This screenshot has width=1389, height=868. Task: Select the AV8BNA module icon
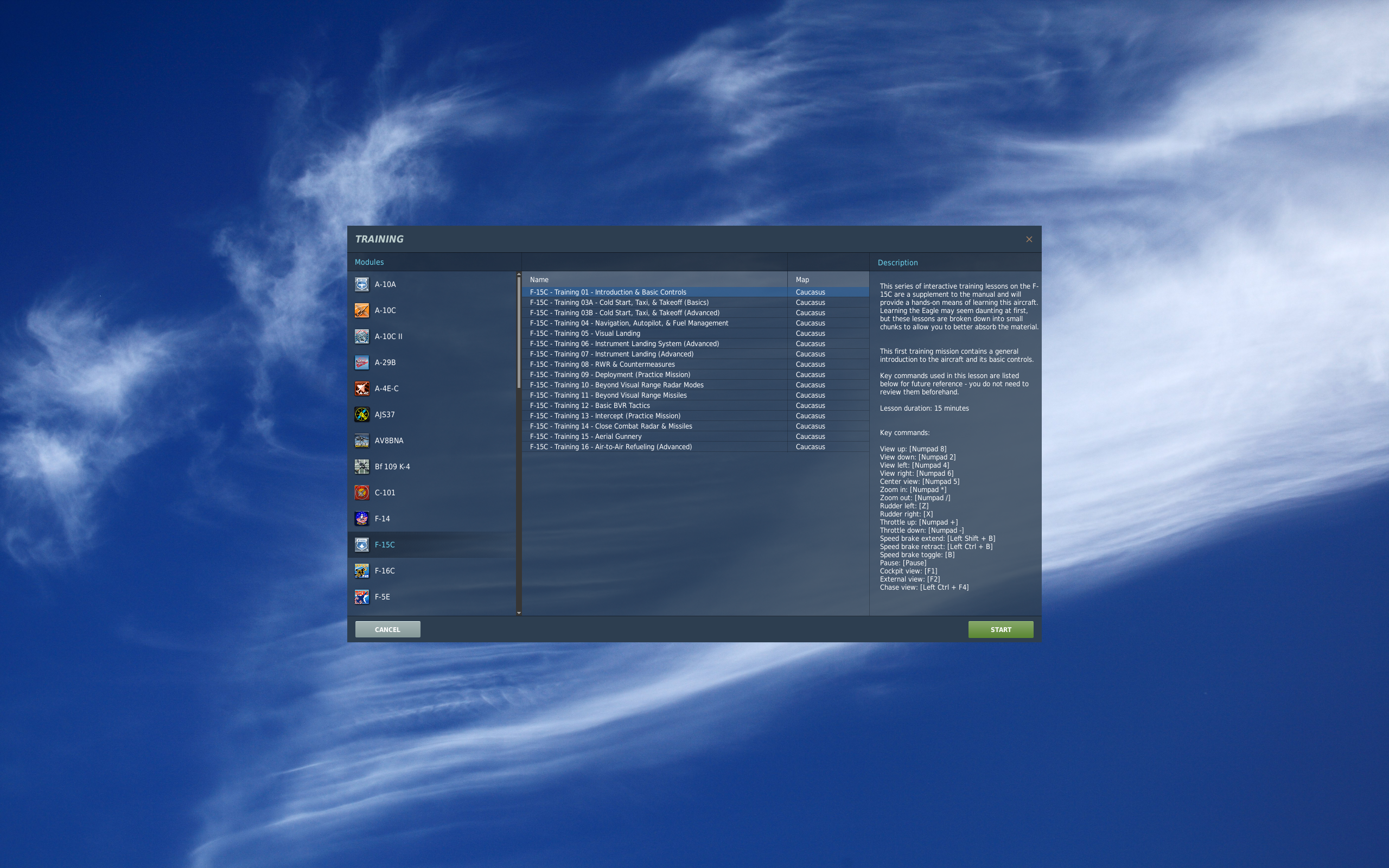click(361, 441)
